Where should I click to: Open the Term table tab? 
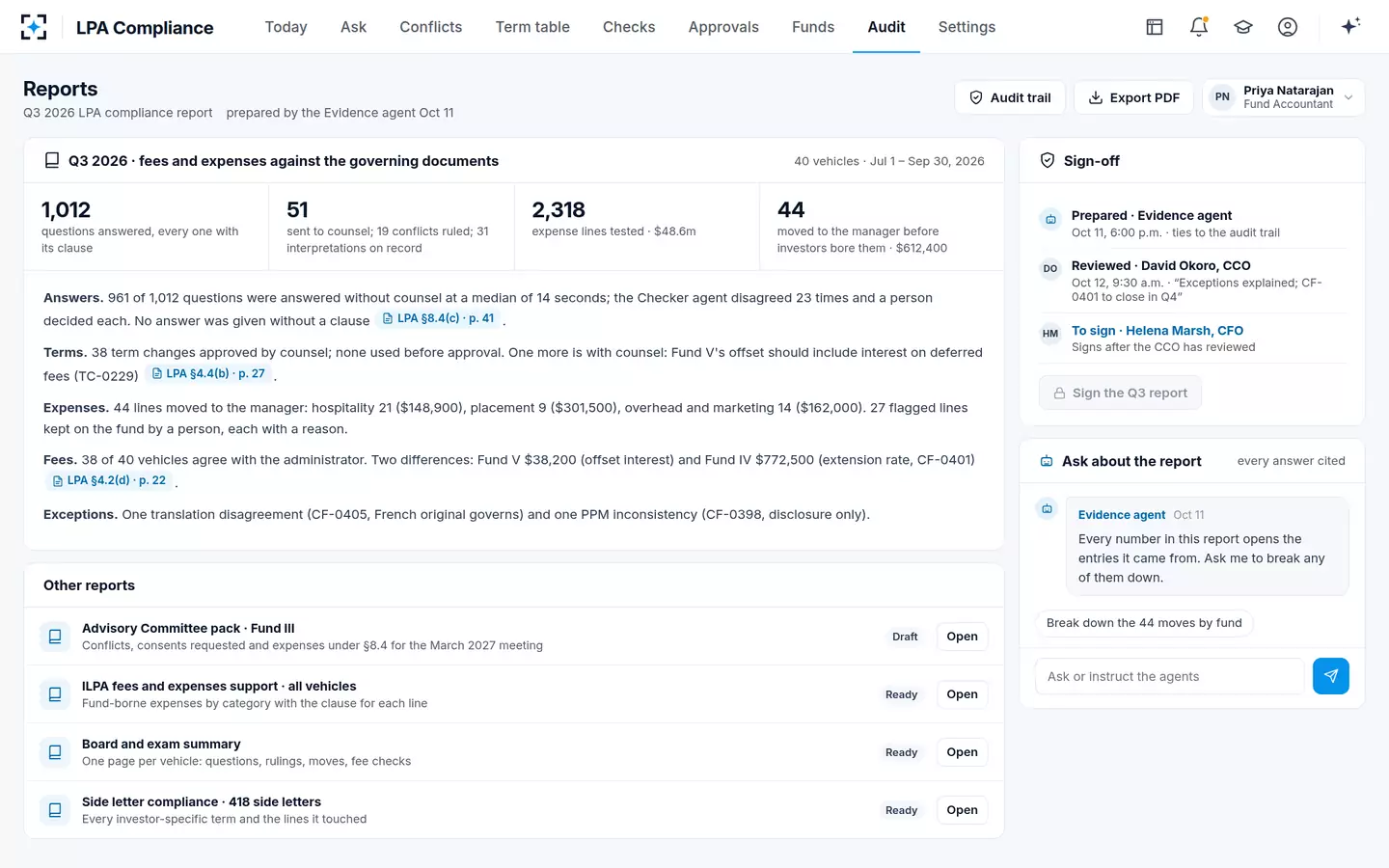(532, 27)
